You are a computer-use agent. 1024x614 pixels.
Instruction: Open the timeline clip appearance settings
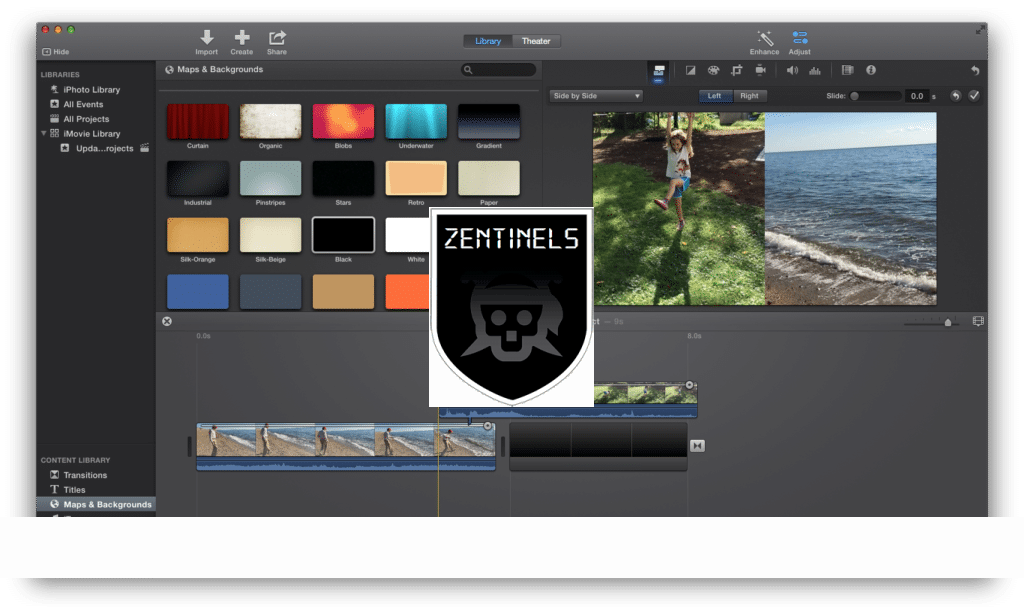point(978,321)
